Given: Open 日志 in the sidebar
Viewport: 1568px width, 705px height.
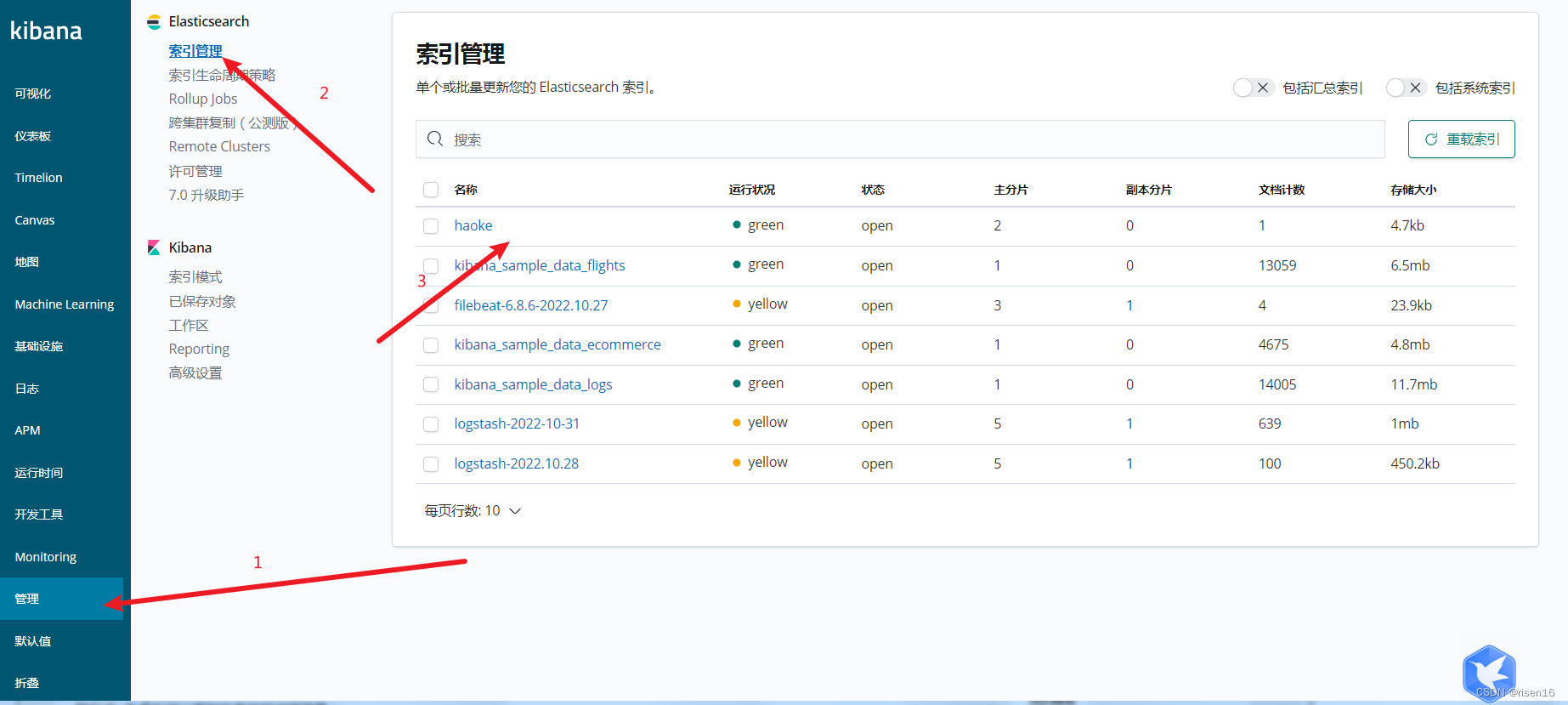Looking at the screenshot, I should (x=27, y=389).
